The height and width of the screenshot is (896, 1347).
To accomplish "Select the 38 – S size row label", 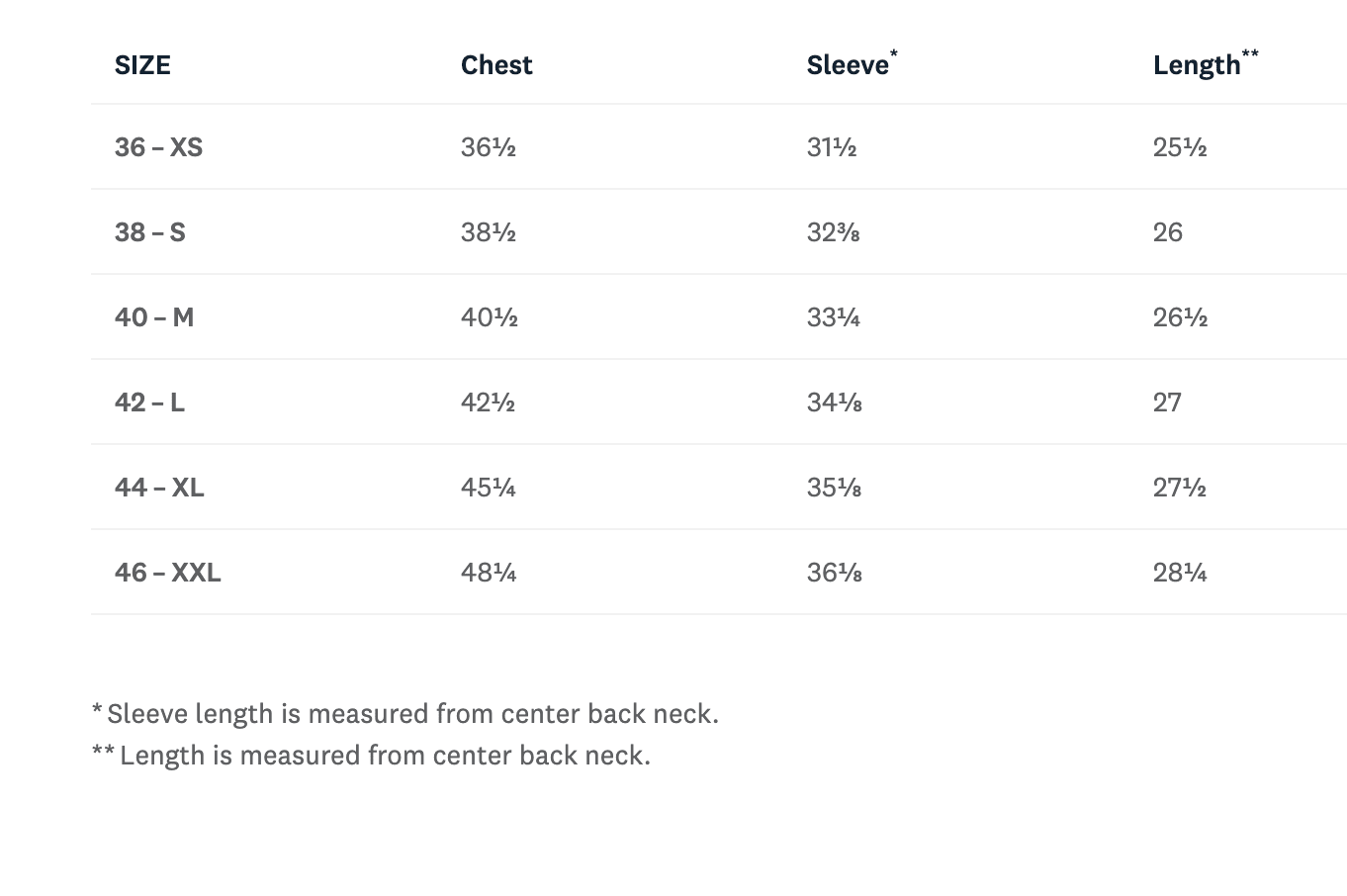I will (149, 232).
